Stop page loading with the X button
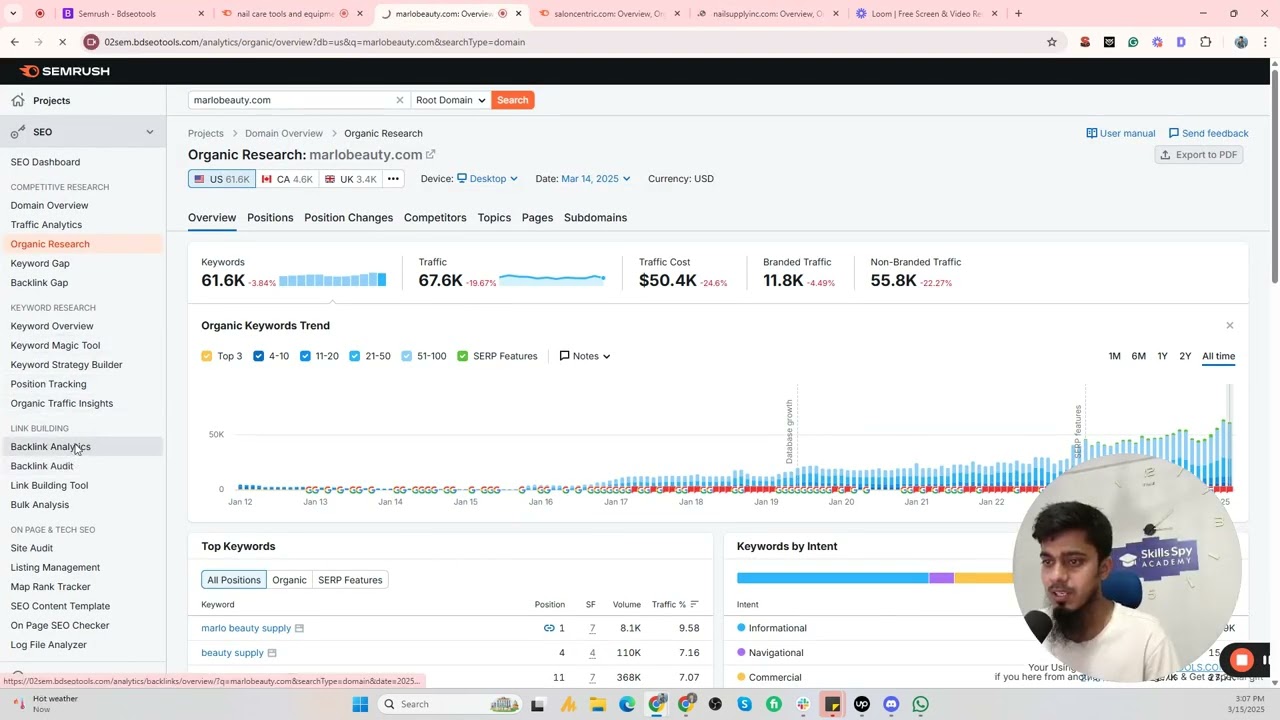 point(62,42)
